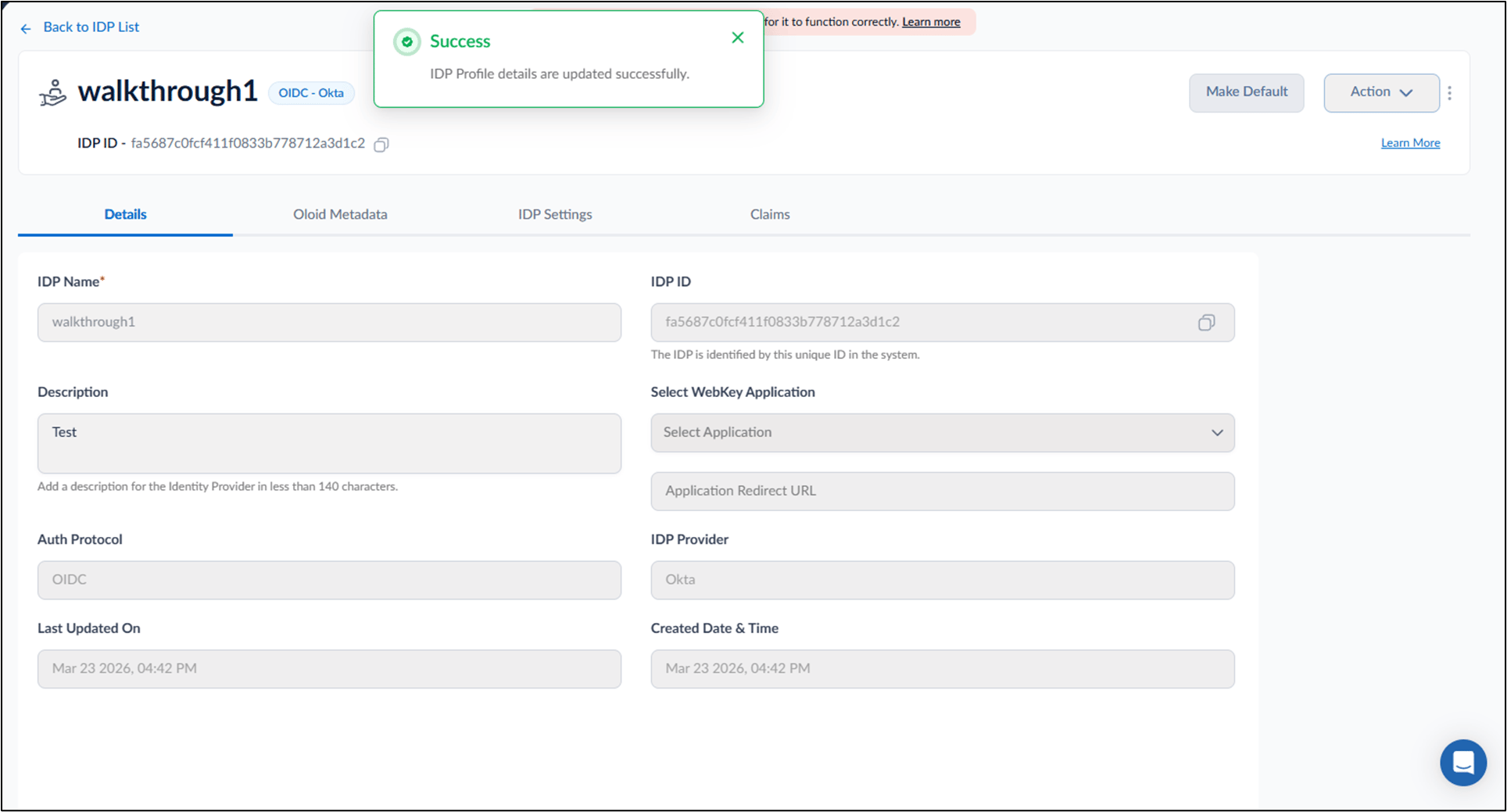Open the chat support widget
Screen dimensions: 1507x812
click(1463, 763)
